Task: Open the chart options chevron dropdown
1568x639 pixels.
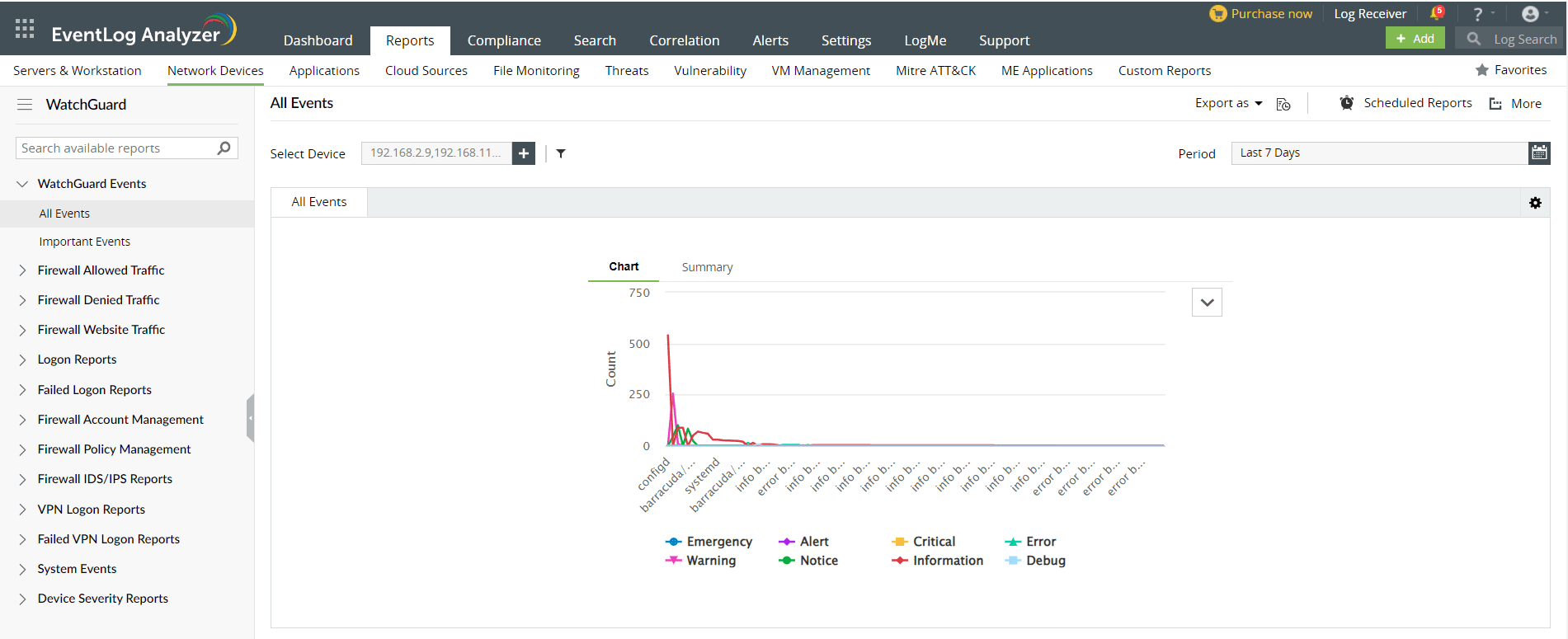Action: point(1207,303)
